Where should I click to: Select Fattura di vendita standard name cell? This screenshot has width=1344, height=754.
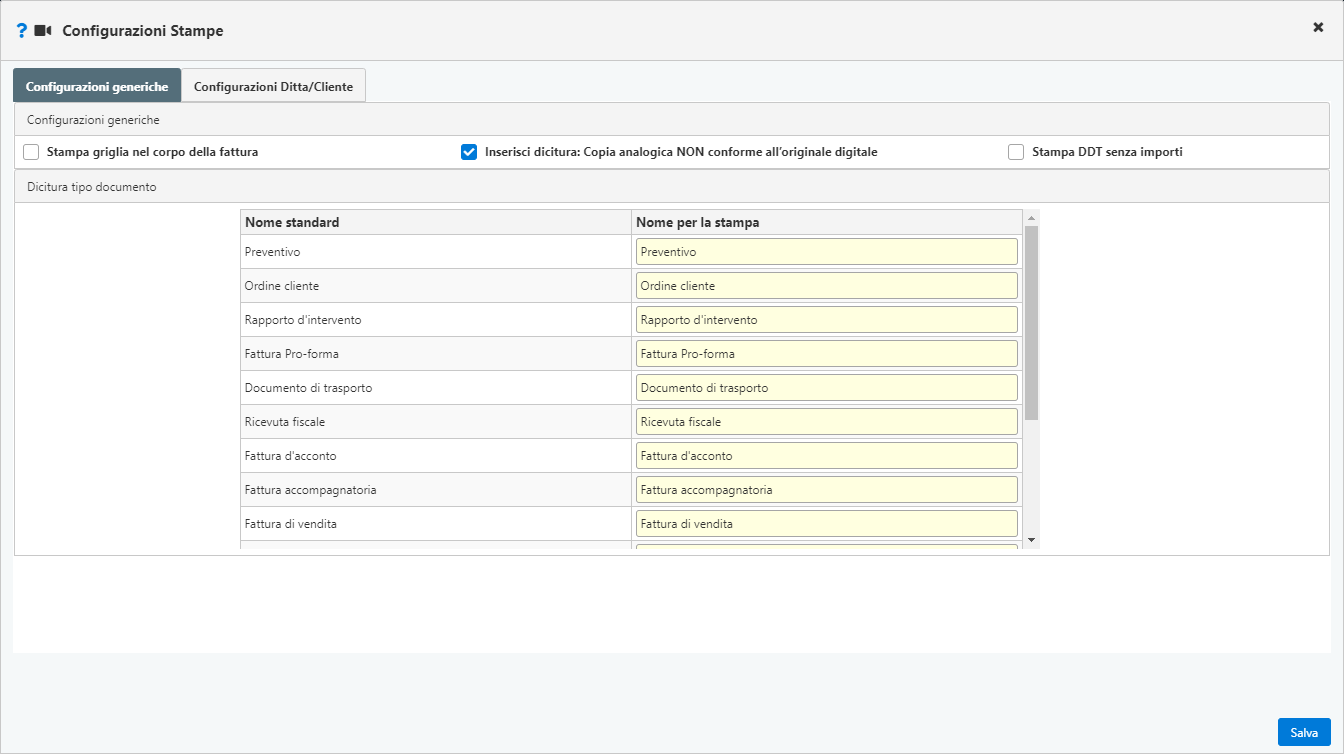pyautogui.click(x=436, y=524)
